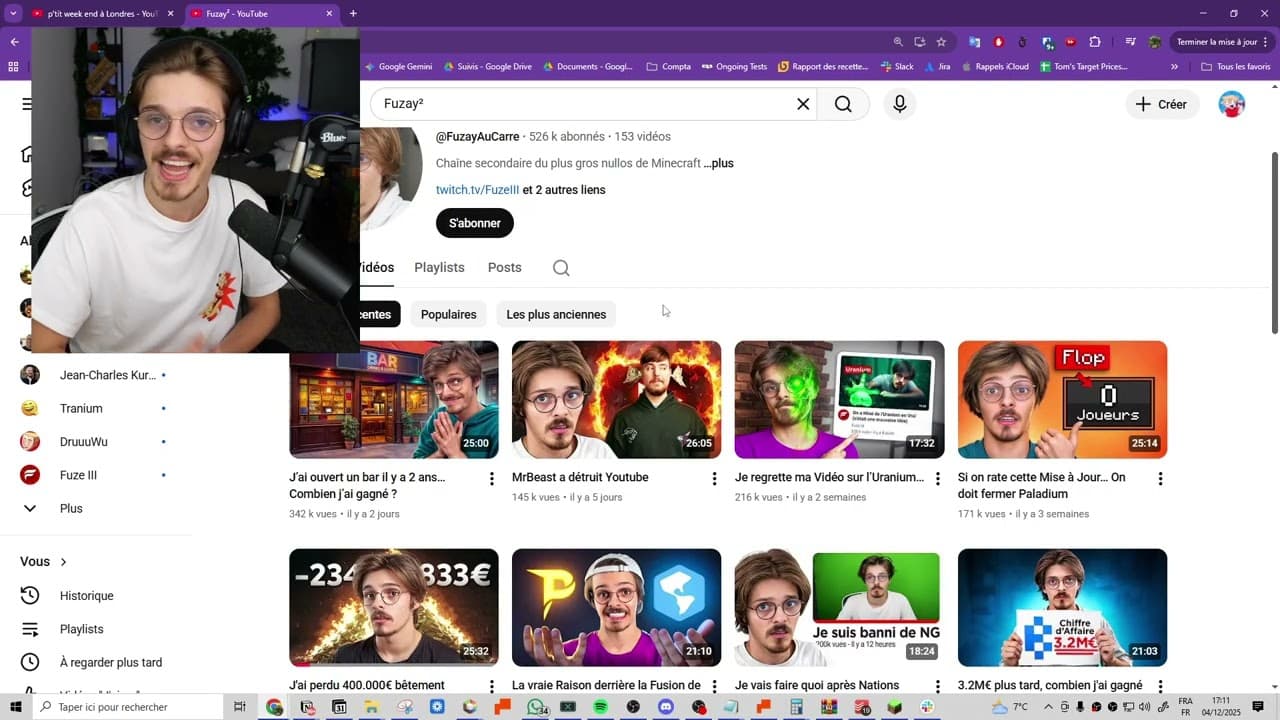Screen dimensions: 1280x720
Task: Clear the search field with X icon
Action: 802,104
